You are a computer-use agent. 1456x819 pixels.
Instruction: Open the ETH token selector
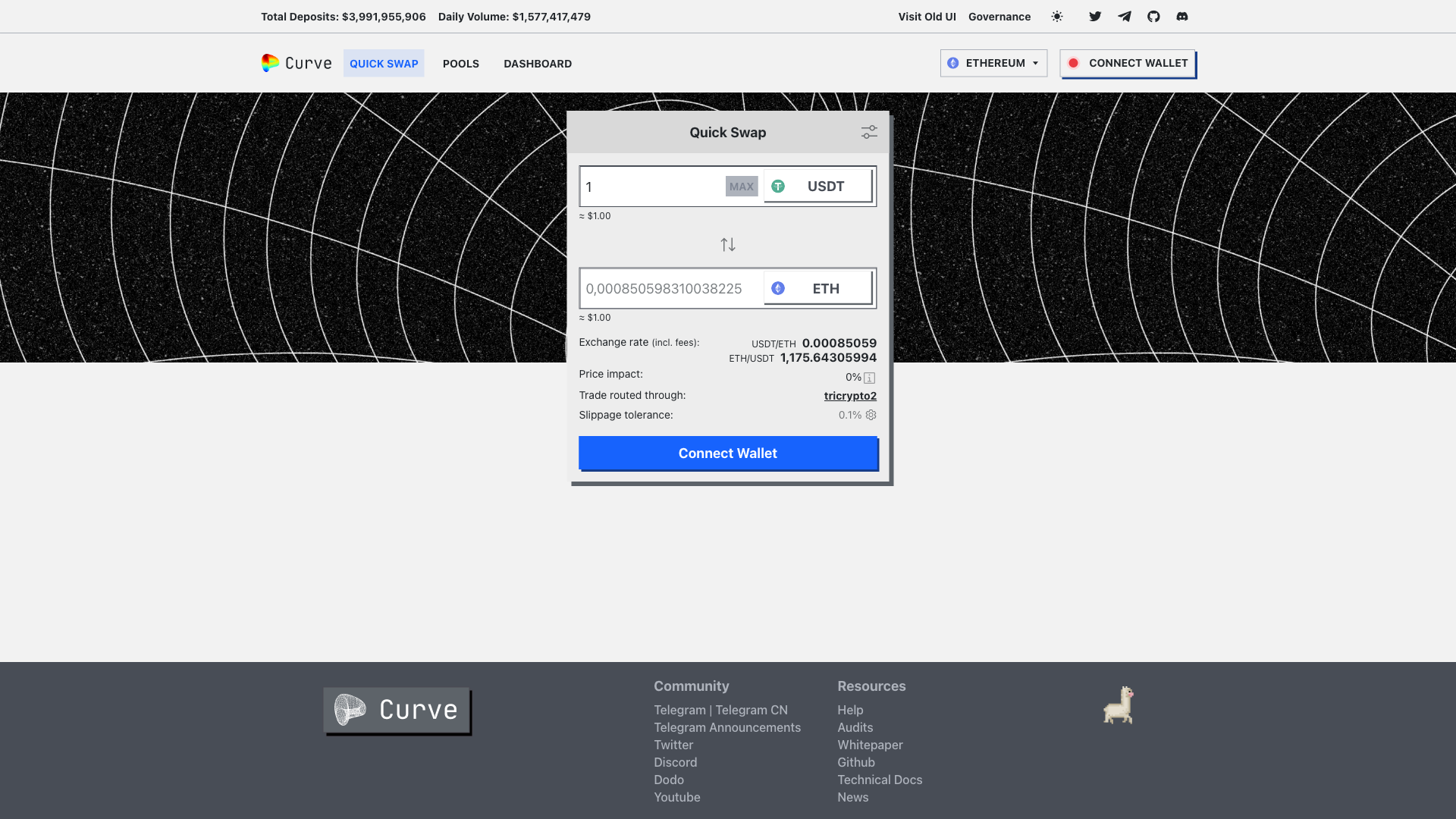[818, 288]
